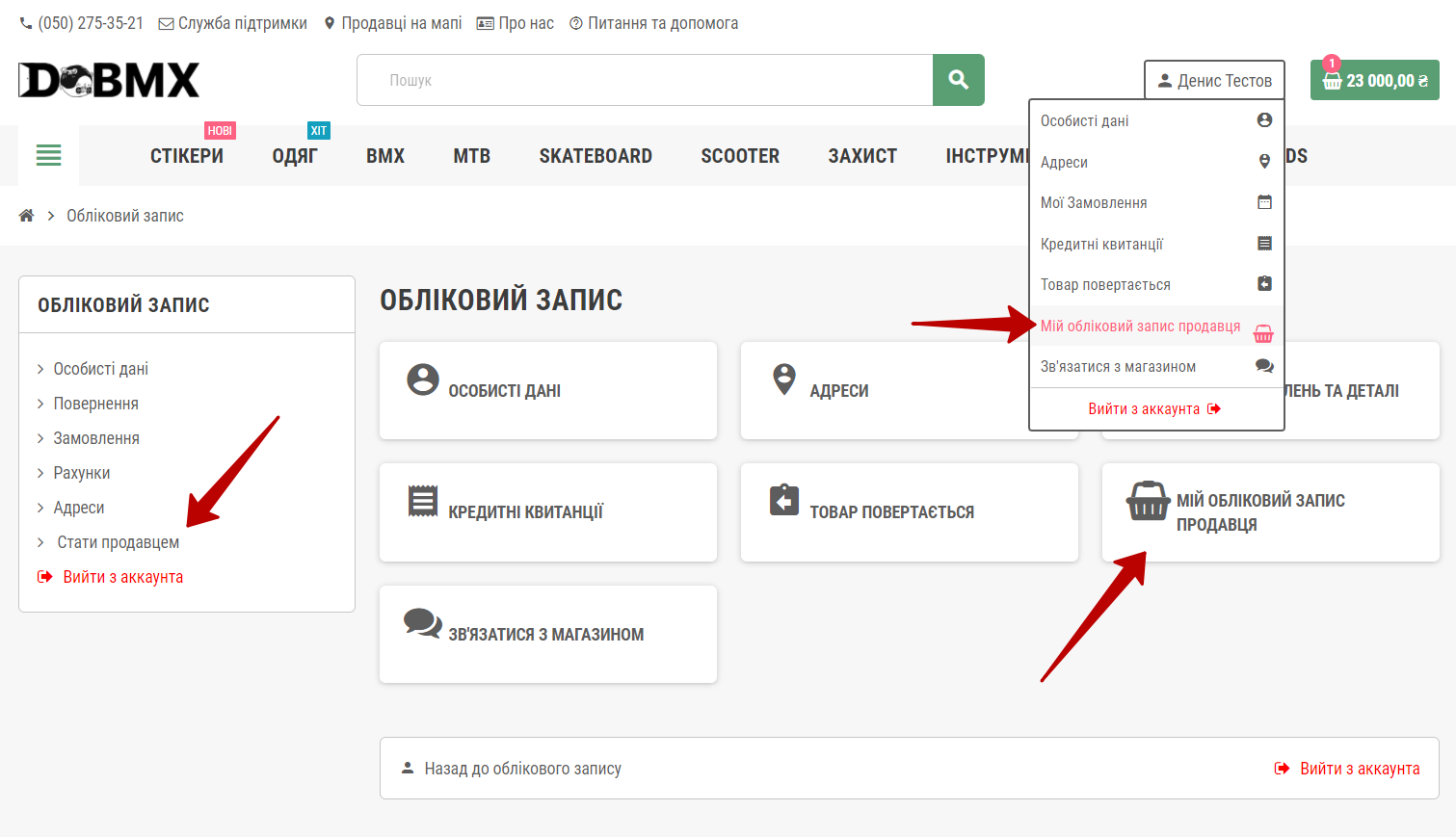Image resolution: width=1456 pixels, height=837 pixels.
Task: Open the MTB category menu
Action: pyautogui.click(x=472, y=156)
